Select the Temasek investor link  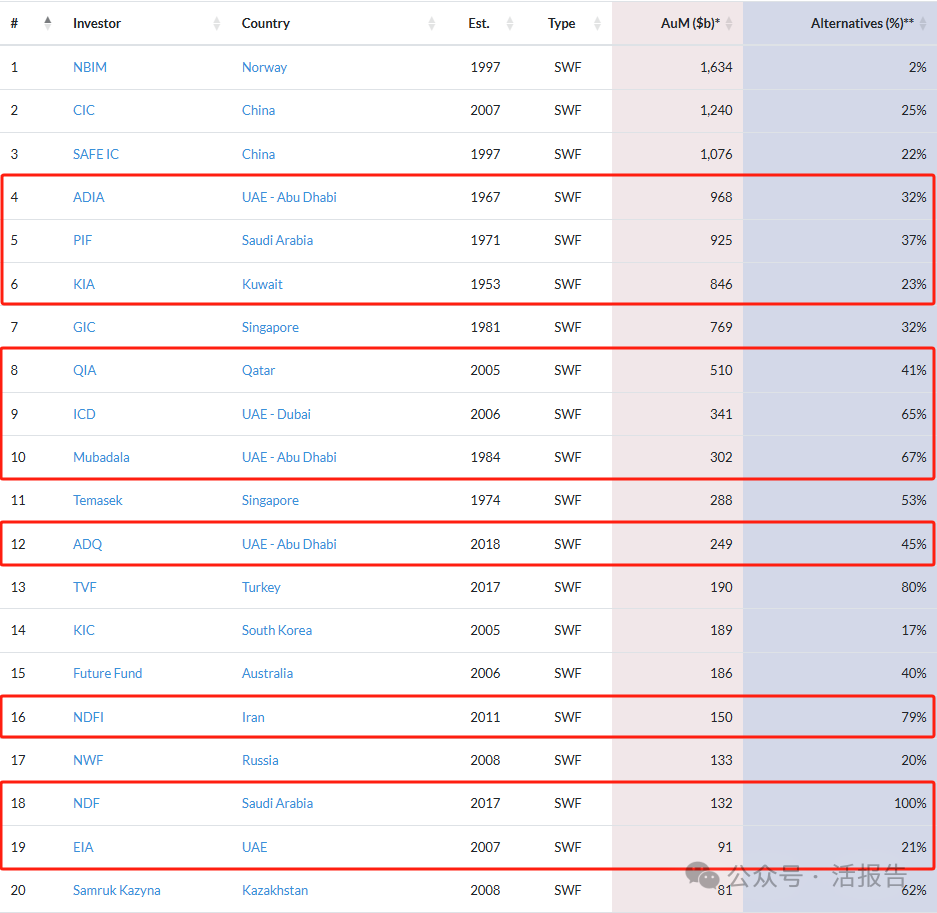coord(97,500)
